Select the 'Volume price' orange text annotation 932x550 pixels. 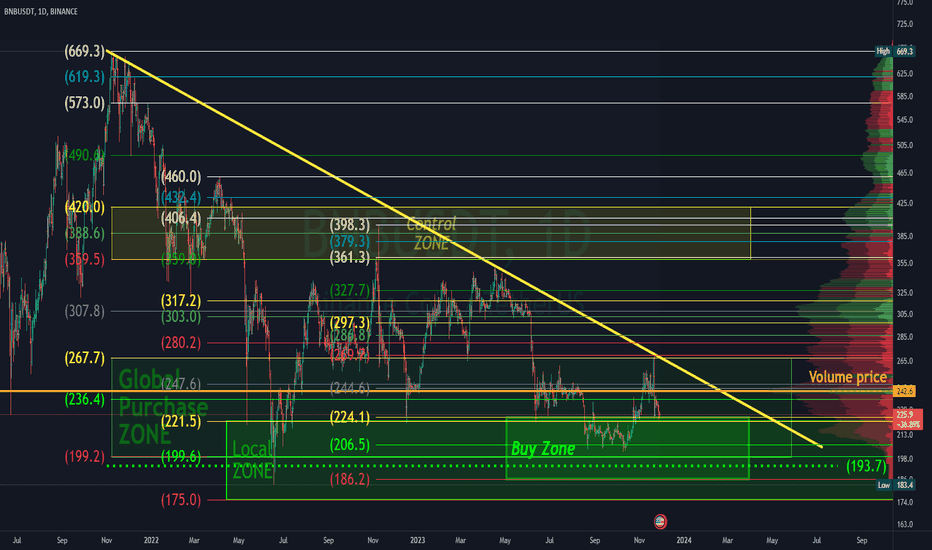[848, 377]
